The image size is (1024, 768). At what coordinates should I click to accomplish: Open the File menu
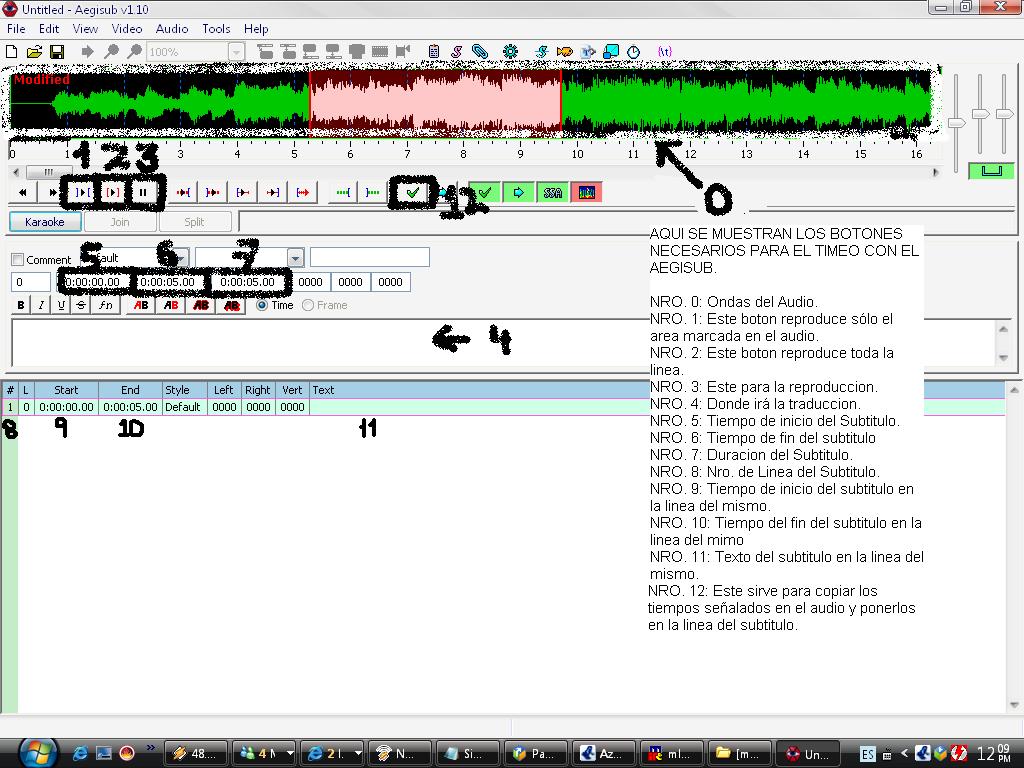(x=16, y=29)
